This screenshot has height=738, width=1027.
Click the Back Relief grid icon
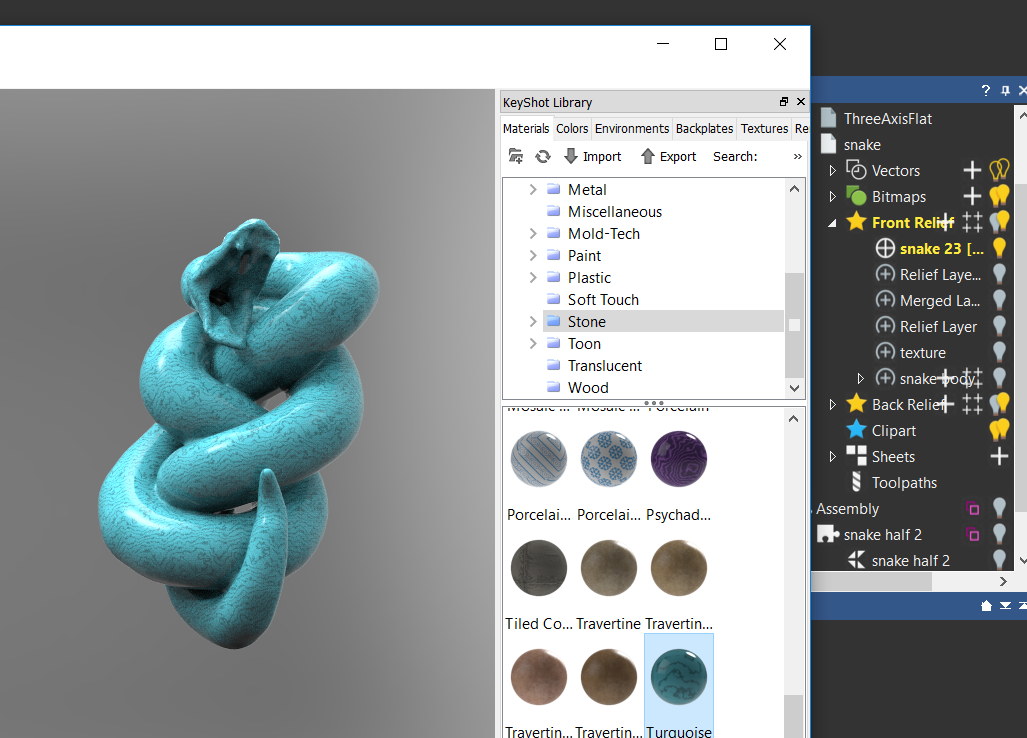[973, 404]
